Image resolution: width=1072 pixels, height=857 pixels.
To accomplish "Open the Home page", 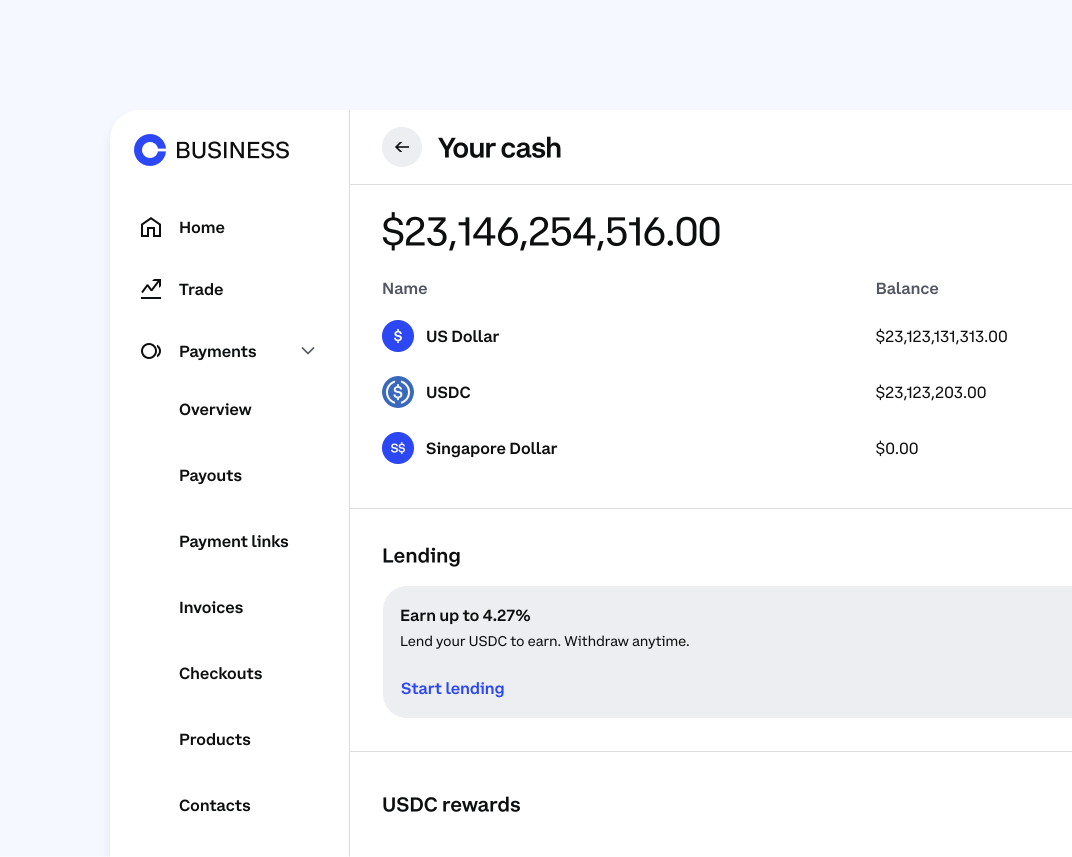I will 202,228.
